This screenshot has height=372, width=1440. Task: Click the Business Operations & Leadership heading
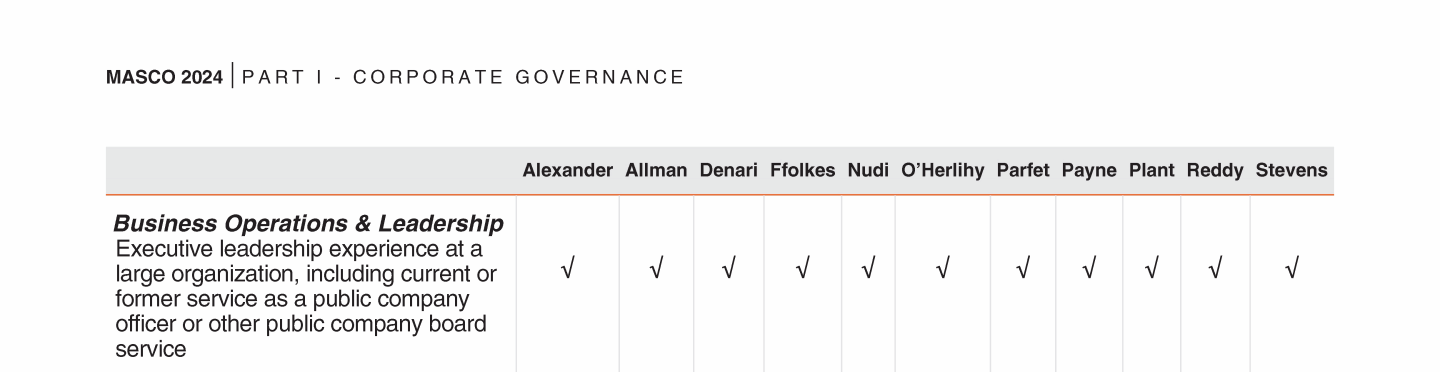coord(308,223)
